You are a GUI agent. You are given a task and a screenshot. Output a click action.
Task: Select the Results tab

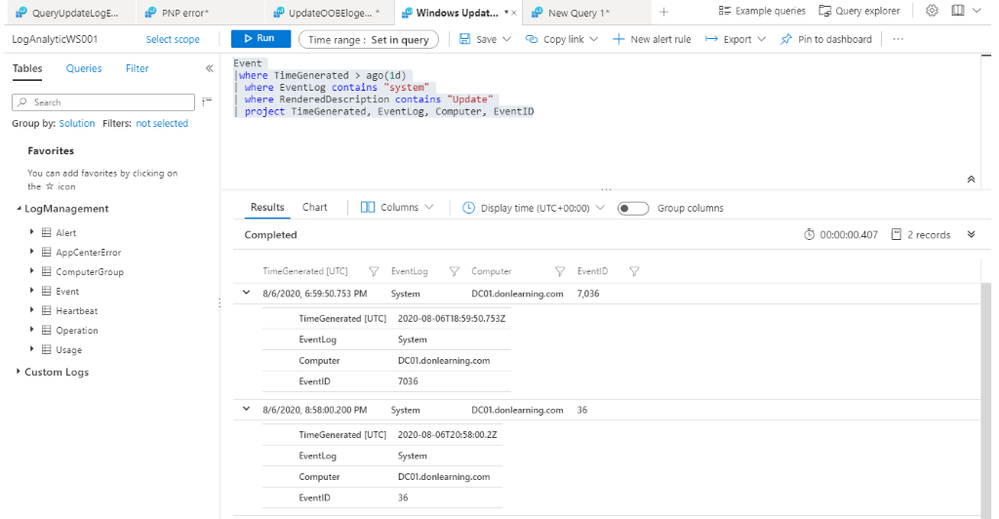[x=267, y=208]
